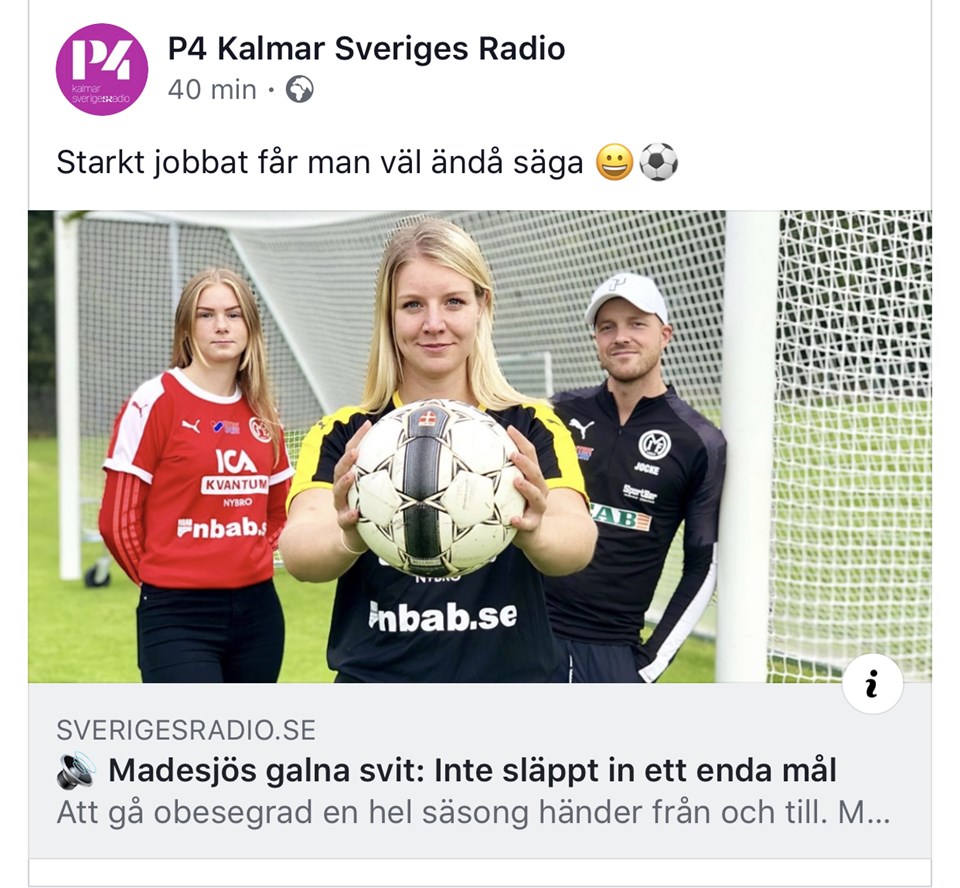Click the white goalpost in the photo
This screenshot has width=960, height=888.
(751, 446)
